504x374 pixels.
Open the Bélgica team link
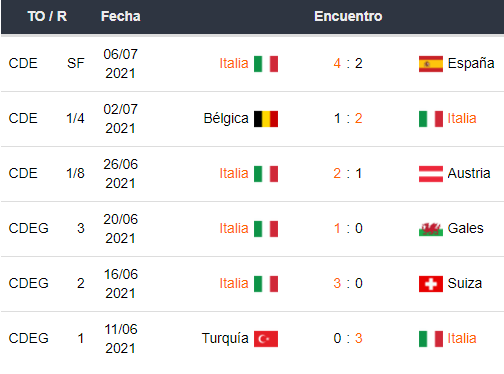tap(226, 119)
